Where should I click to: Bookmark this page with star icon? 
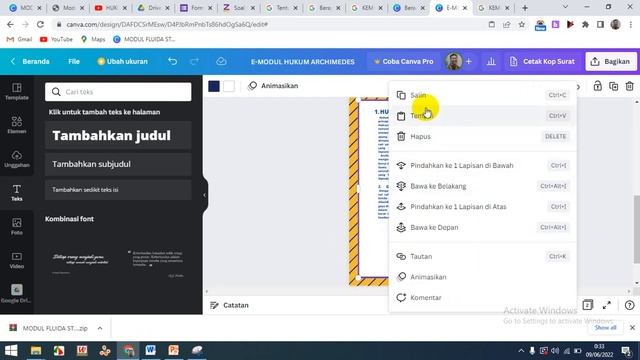click(522, 24)
